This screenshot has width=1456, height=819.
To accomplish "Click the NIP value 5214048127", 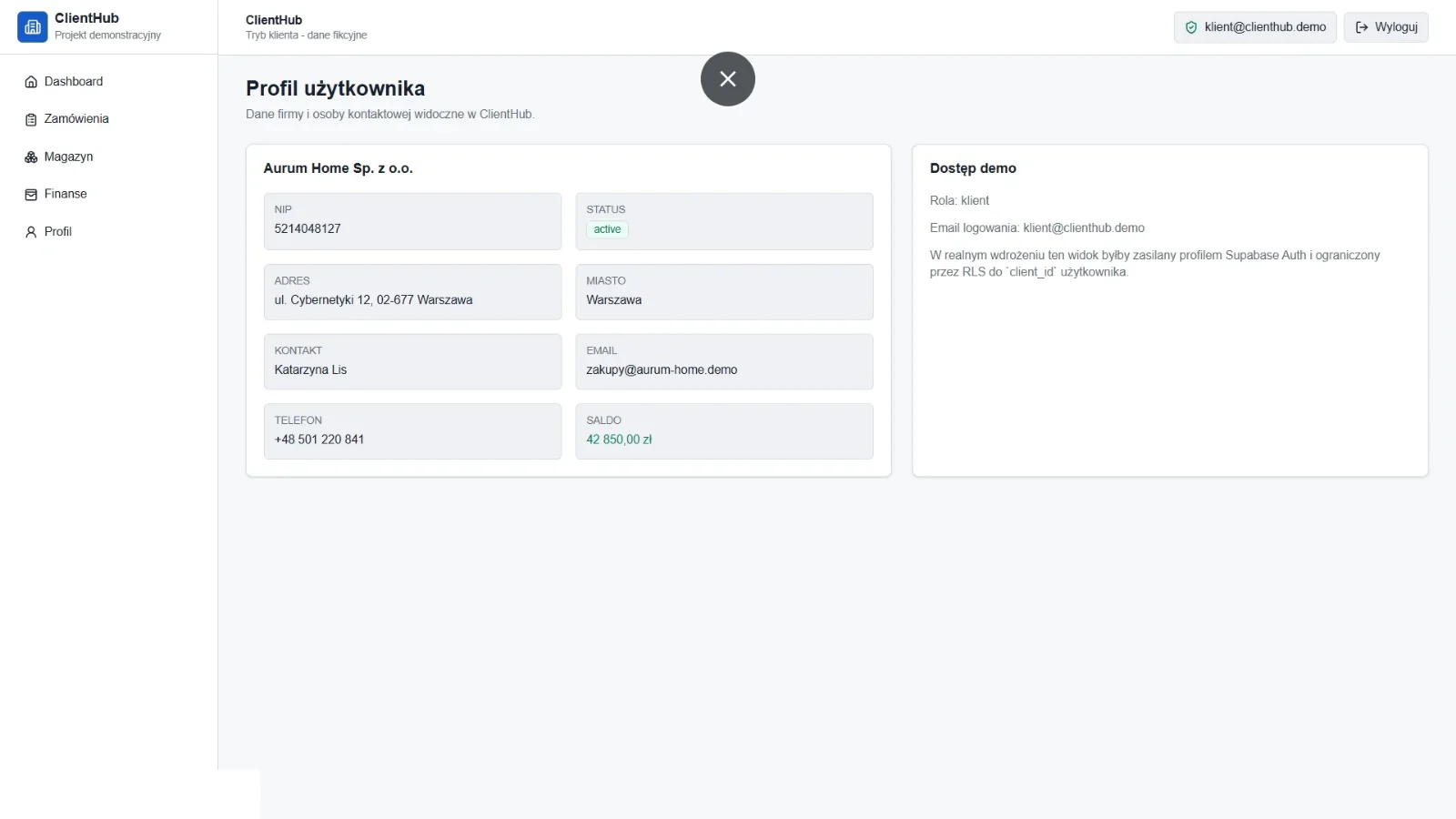I will tap(308, 228).
